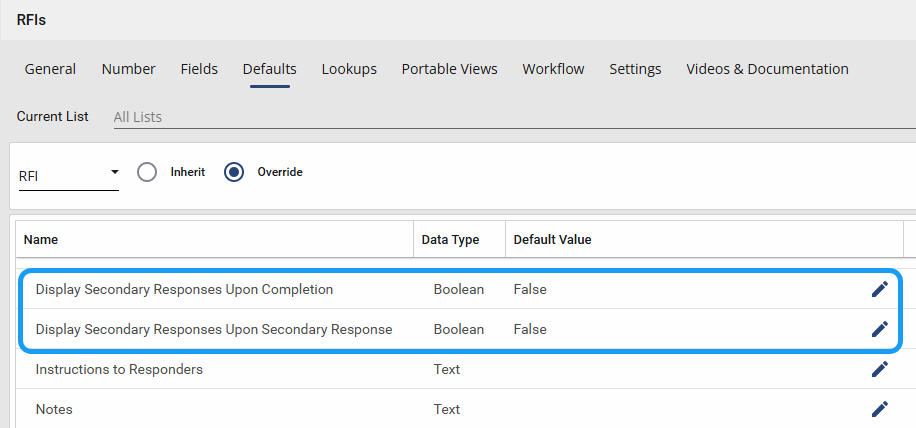Click the Data Type column header
916x428 pixels.
coord(450,240)
